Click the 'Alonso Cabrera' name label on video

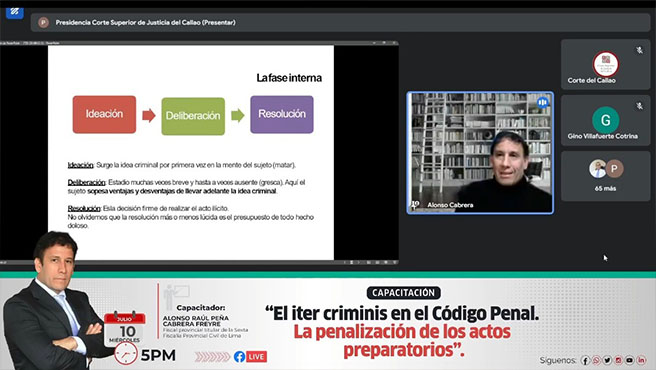click(x=450, y=205)
